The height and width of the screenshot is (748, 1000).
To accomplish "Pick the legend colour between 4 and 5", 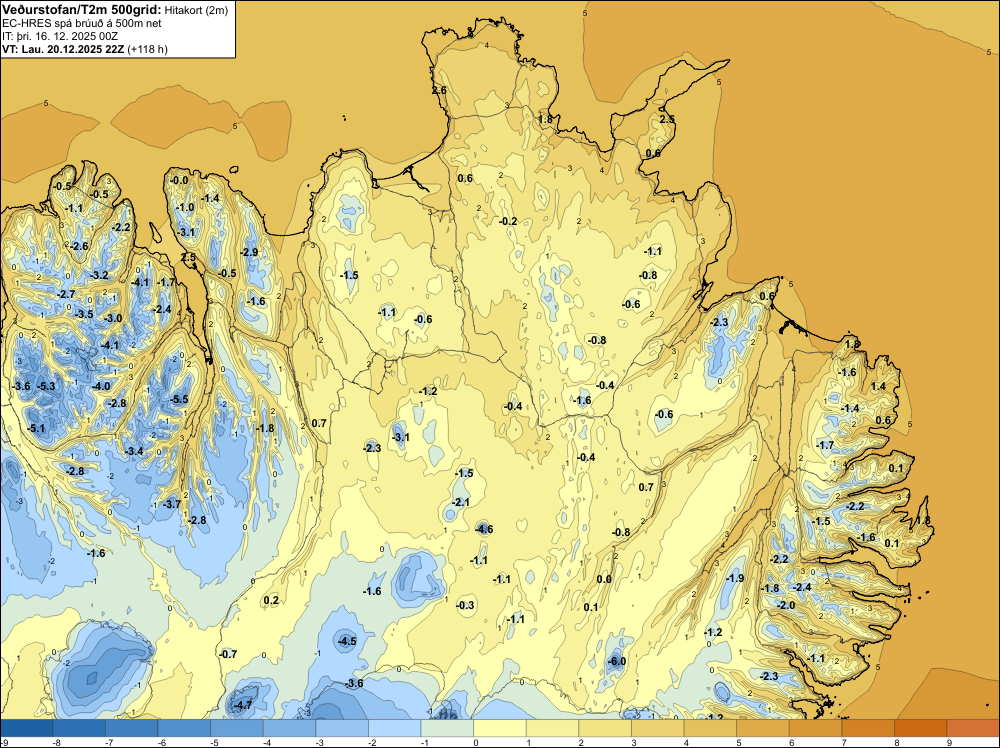I will tap(710, 728).
